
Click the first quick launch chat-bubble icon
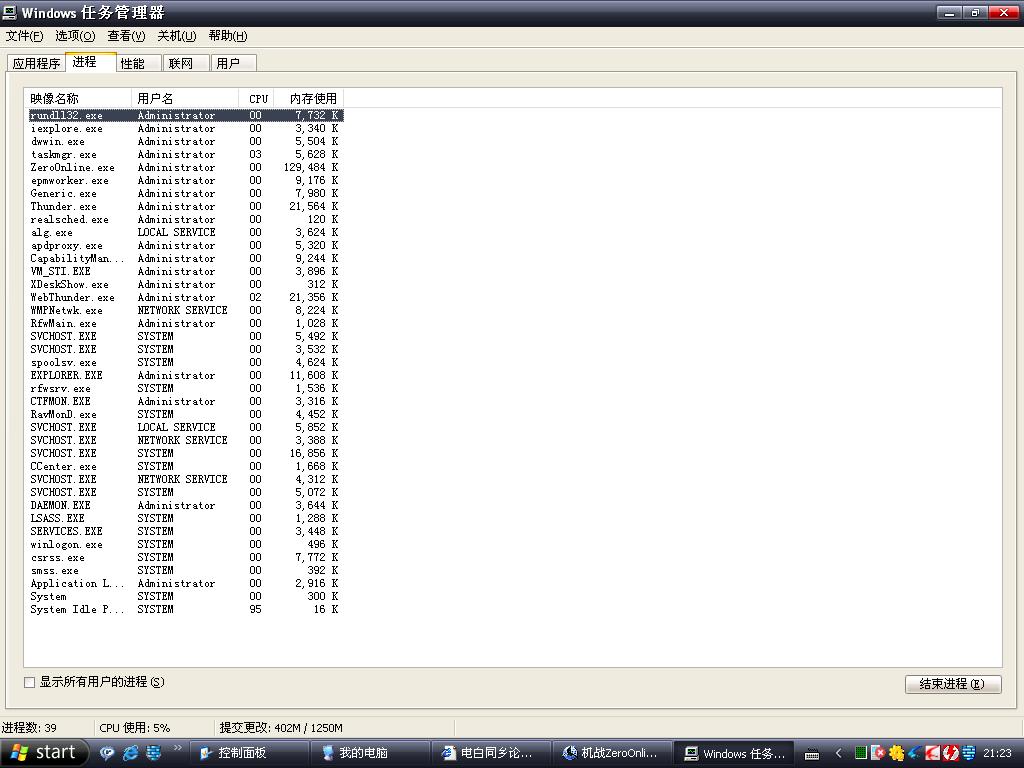pyautogui.click(x=108, y=753)
